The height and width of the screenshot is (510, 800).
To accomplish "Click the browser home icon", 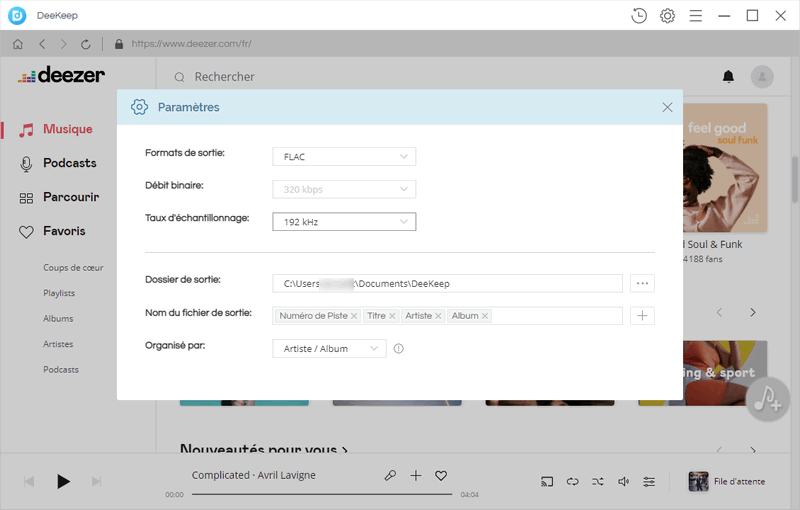I will click(x=18, y=44).
